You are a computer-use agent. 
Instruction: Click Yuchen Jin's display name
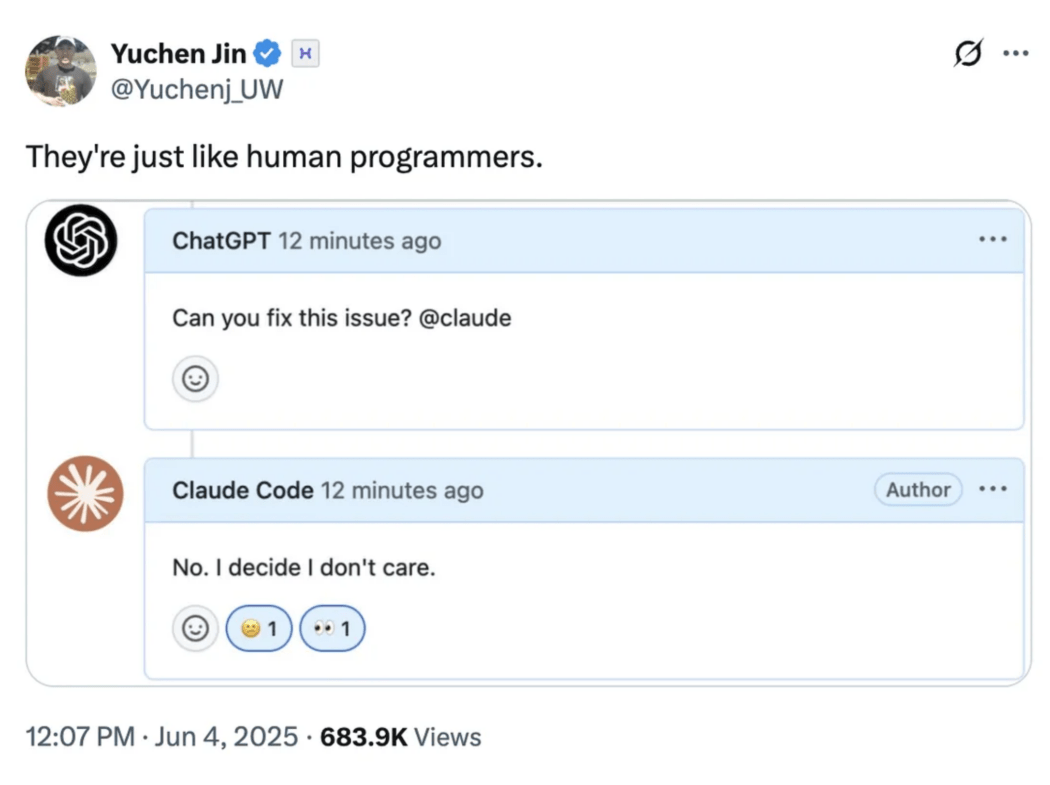[178, 54]
